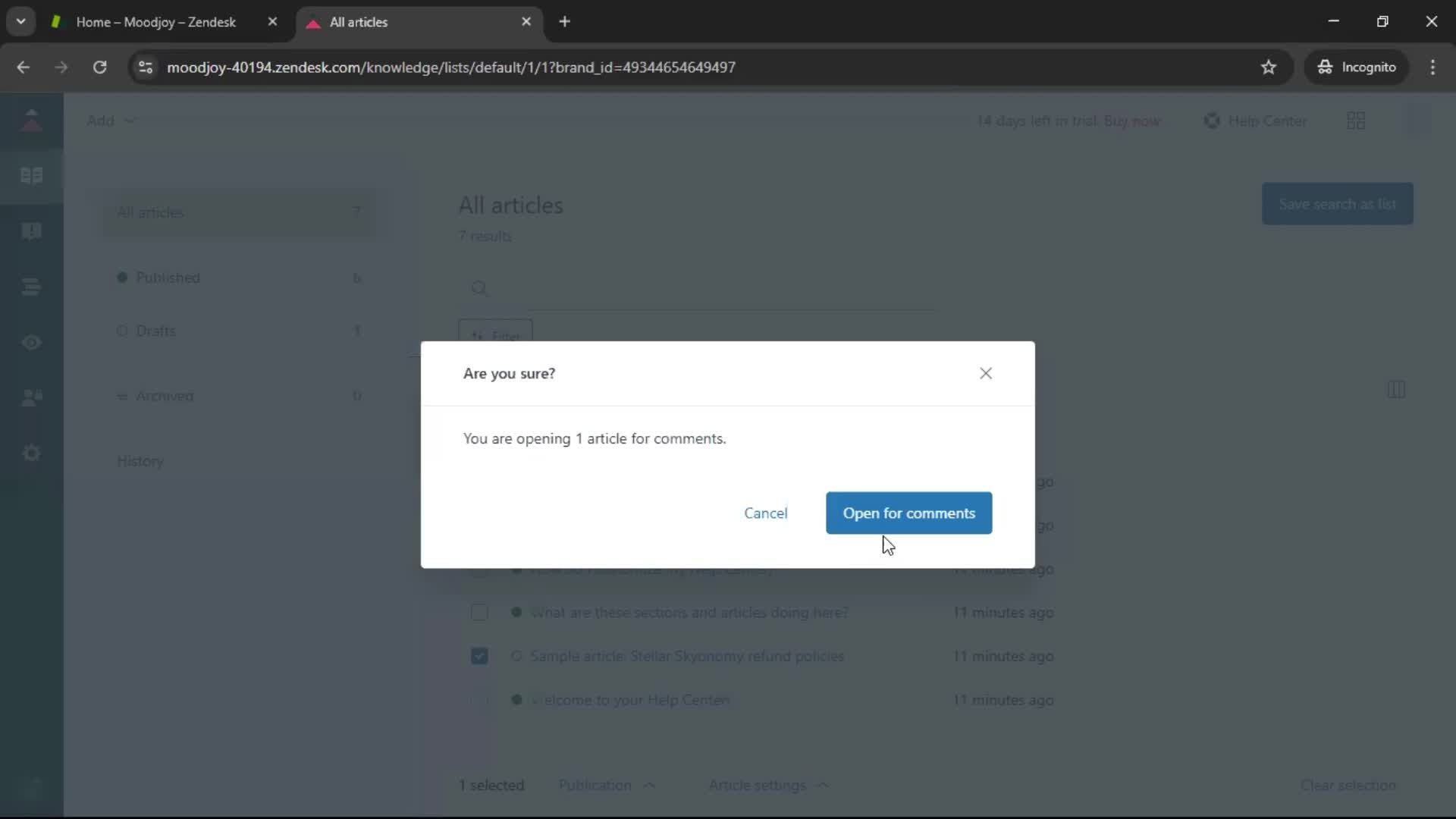Bookmark this page with the star icon
Image resolution: width=1456 pixels, height=819 pixels.
[x=1269, y=67]
